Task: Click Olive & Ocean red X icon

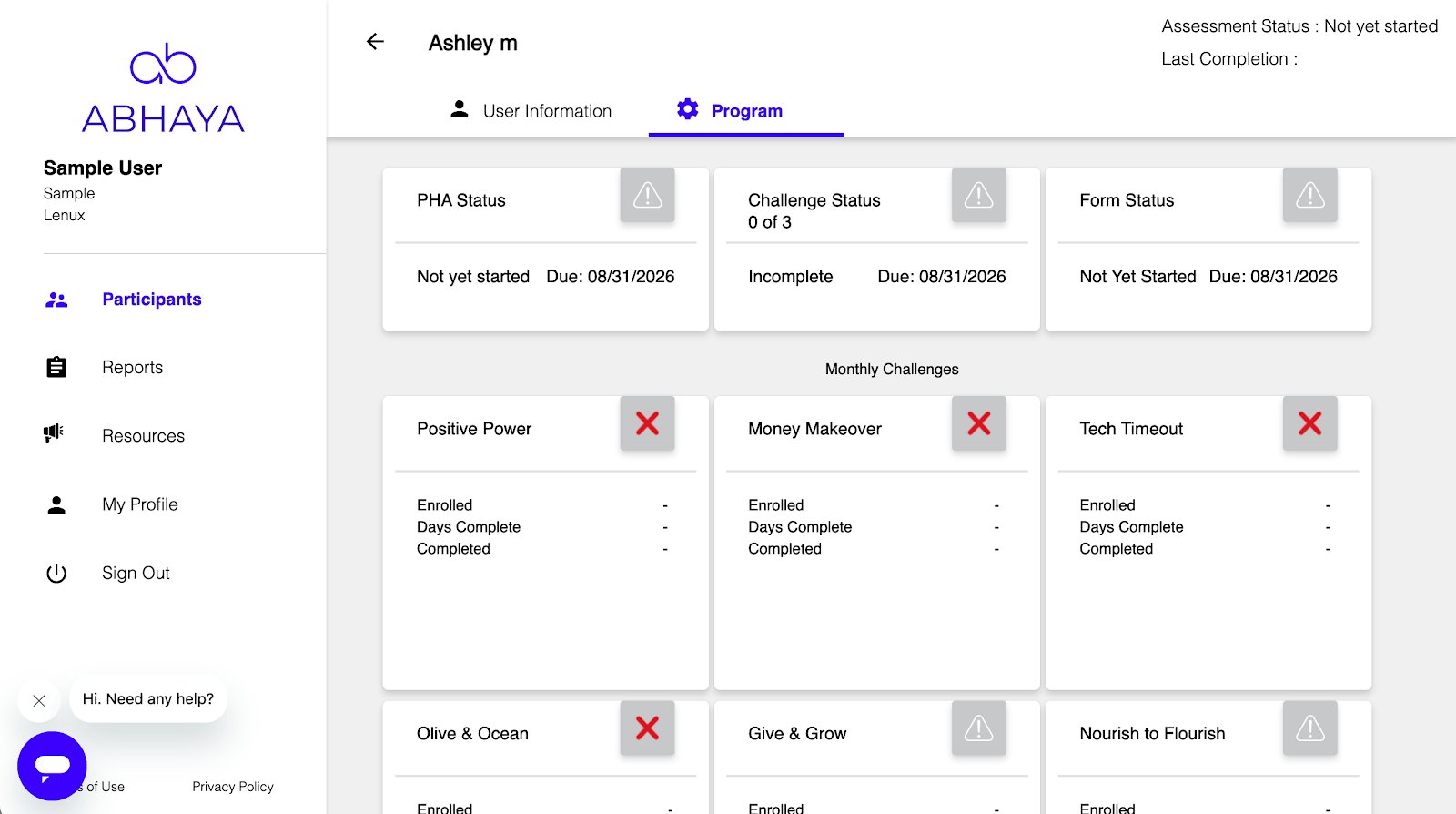Action: pyautogui.click(x=648, y=728)
